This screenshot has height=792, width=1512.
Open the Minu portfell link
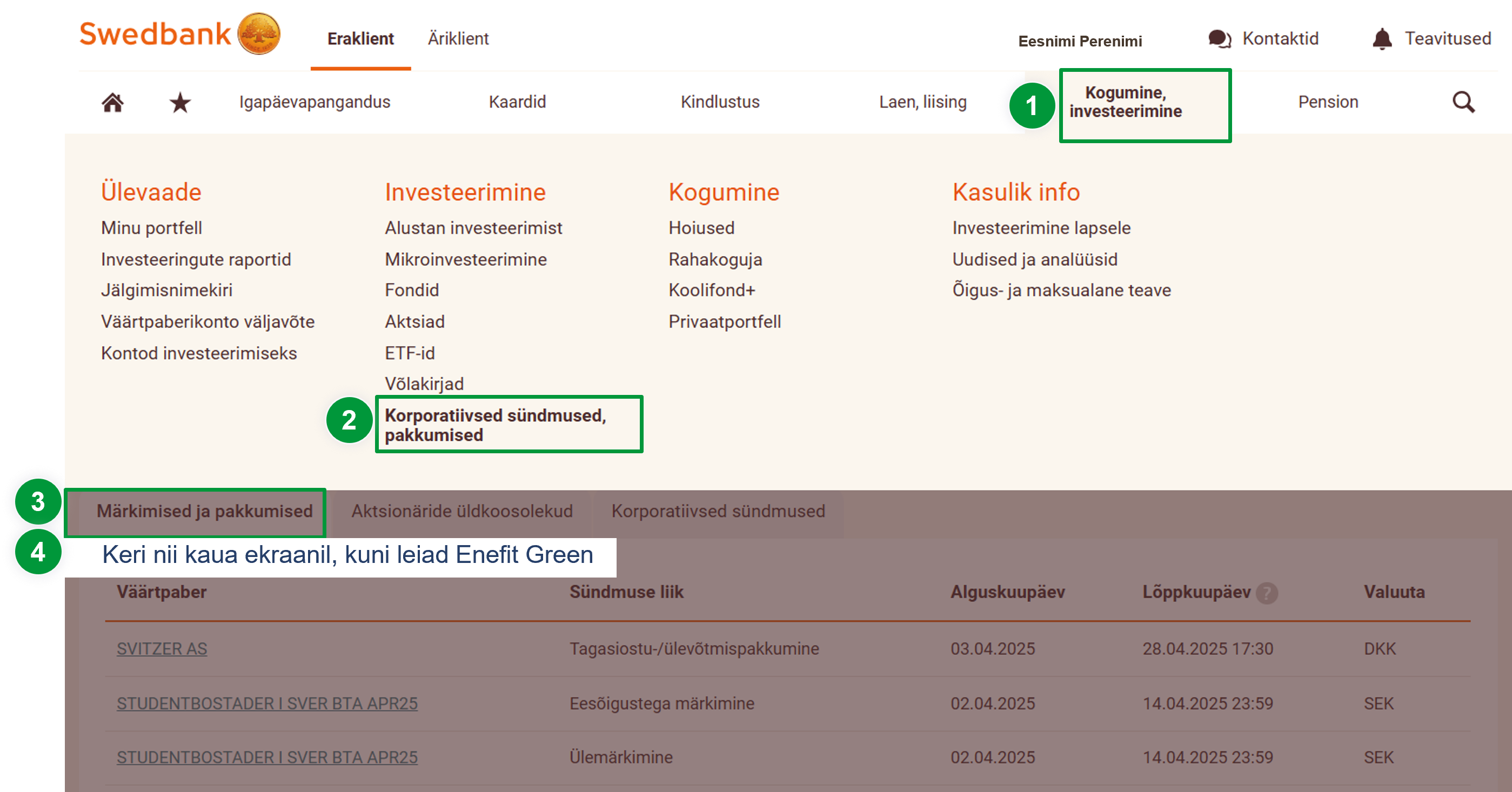[x=151, y=227]
